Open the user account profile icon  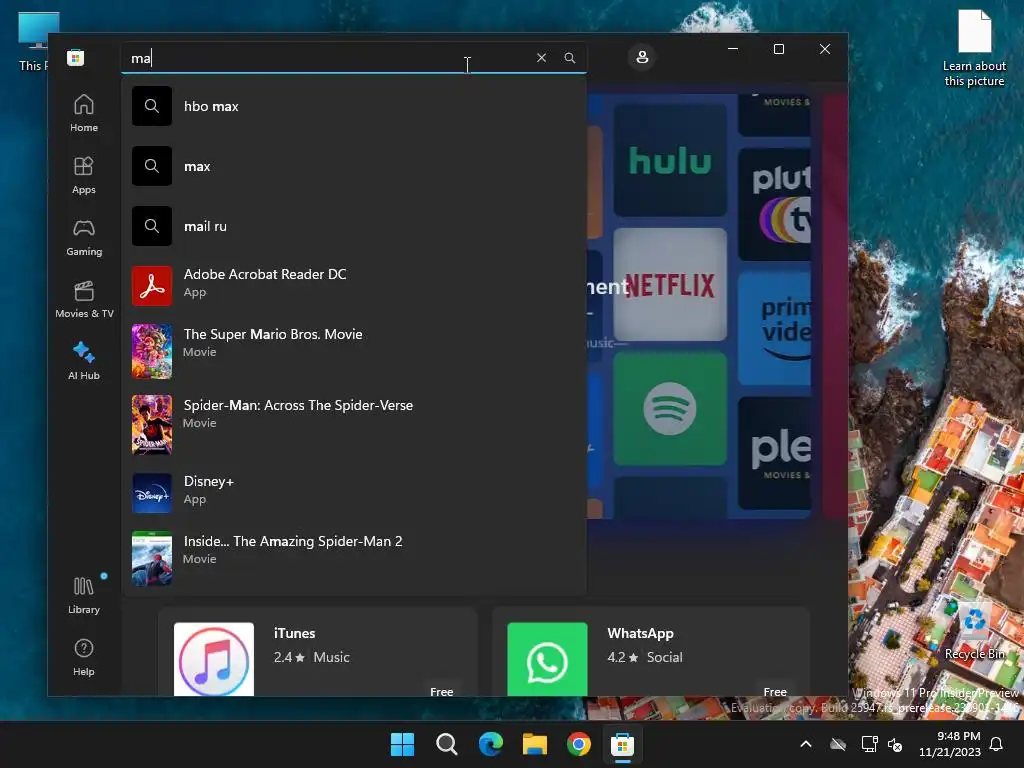(642, 57)
